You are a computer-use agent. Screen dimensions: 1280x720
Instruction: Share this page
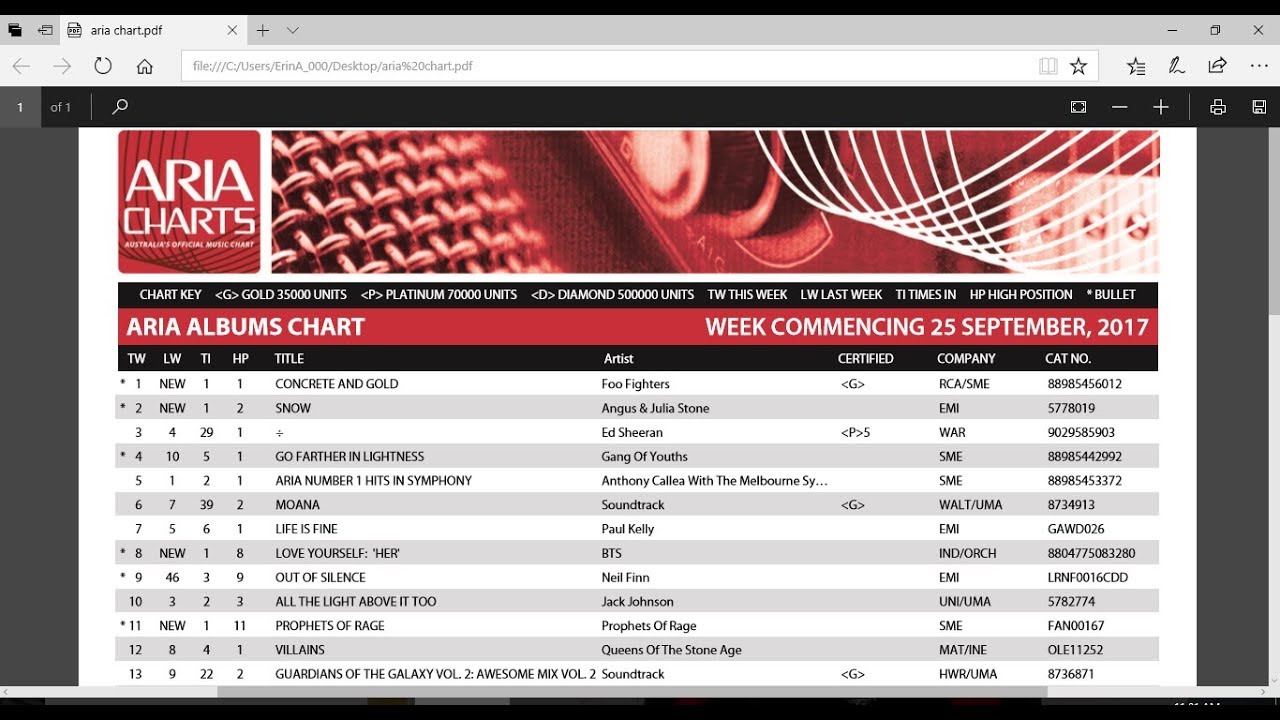pos(1217,66)
